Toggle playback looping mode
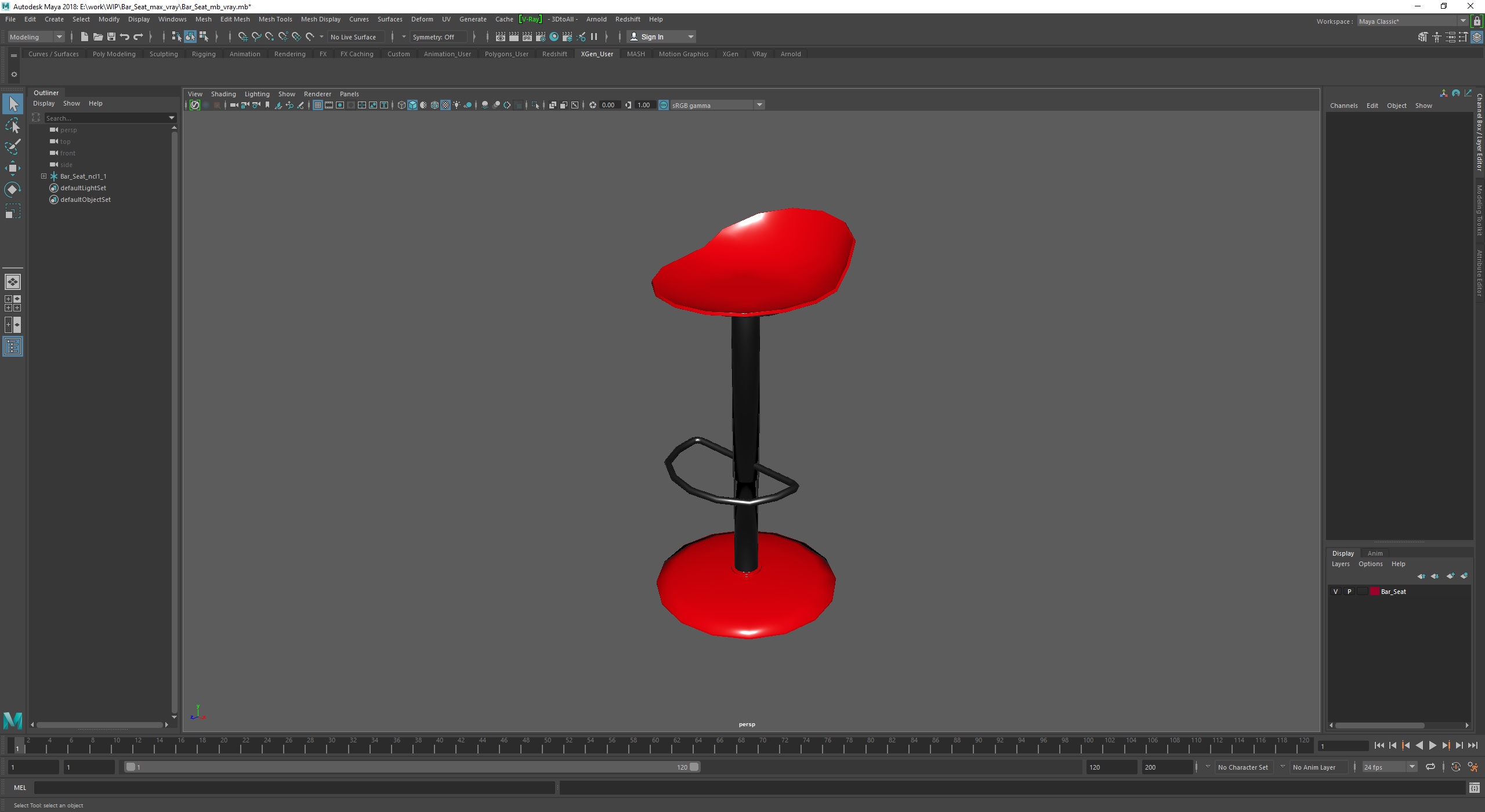The image size is (1485, 812). coord(1430,767)
